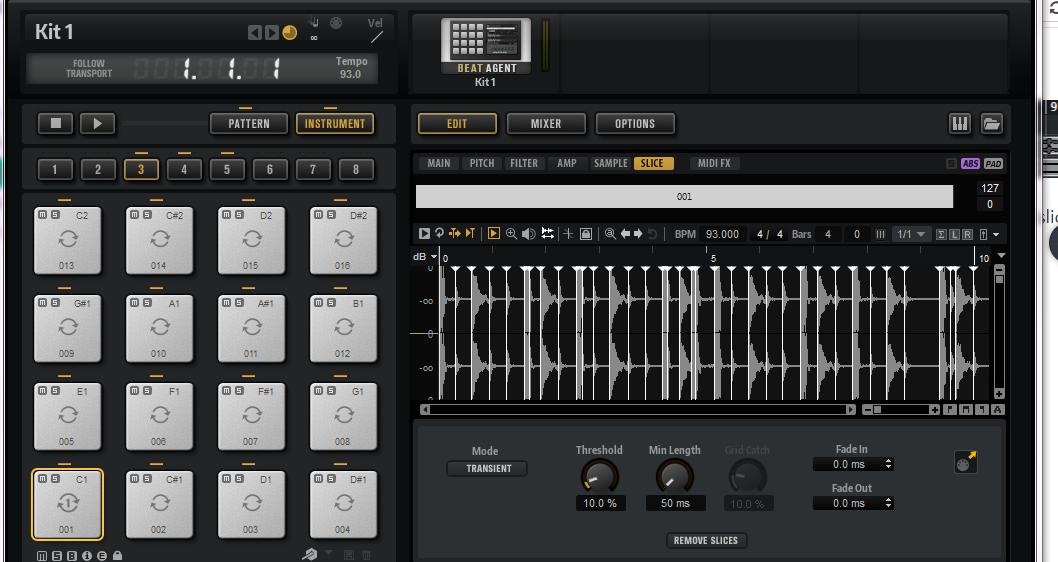The height and width of the screenshot is (562, 1058).
Task: Toggle the PAD button
Action: click(x=993, y=163)
